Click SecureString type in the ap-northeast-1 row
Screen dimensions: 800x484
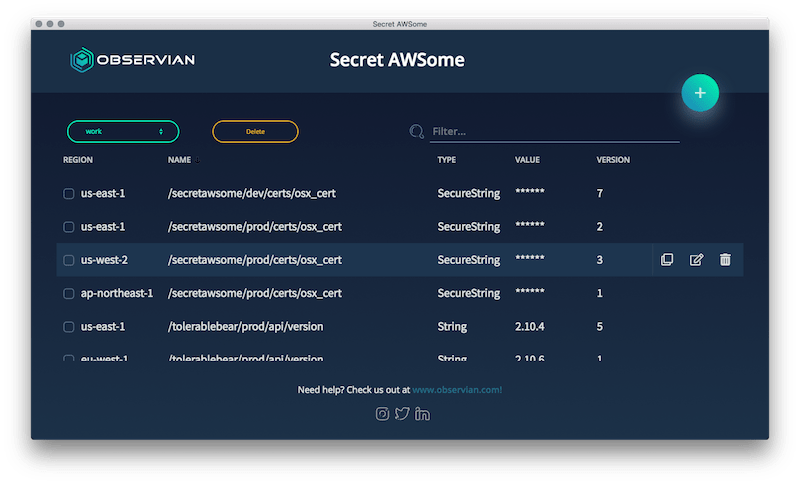click(x=468, y=293)
